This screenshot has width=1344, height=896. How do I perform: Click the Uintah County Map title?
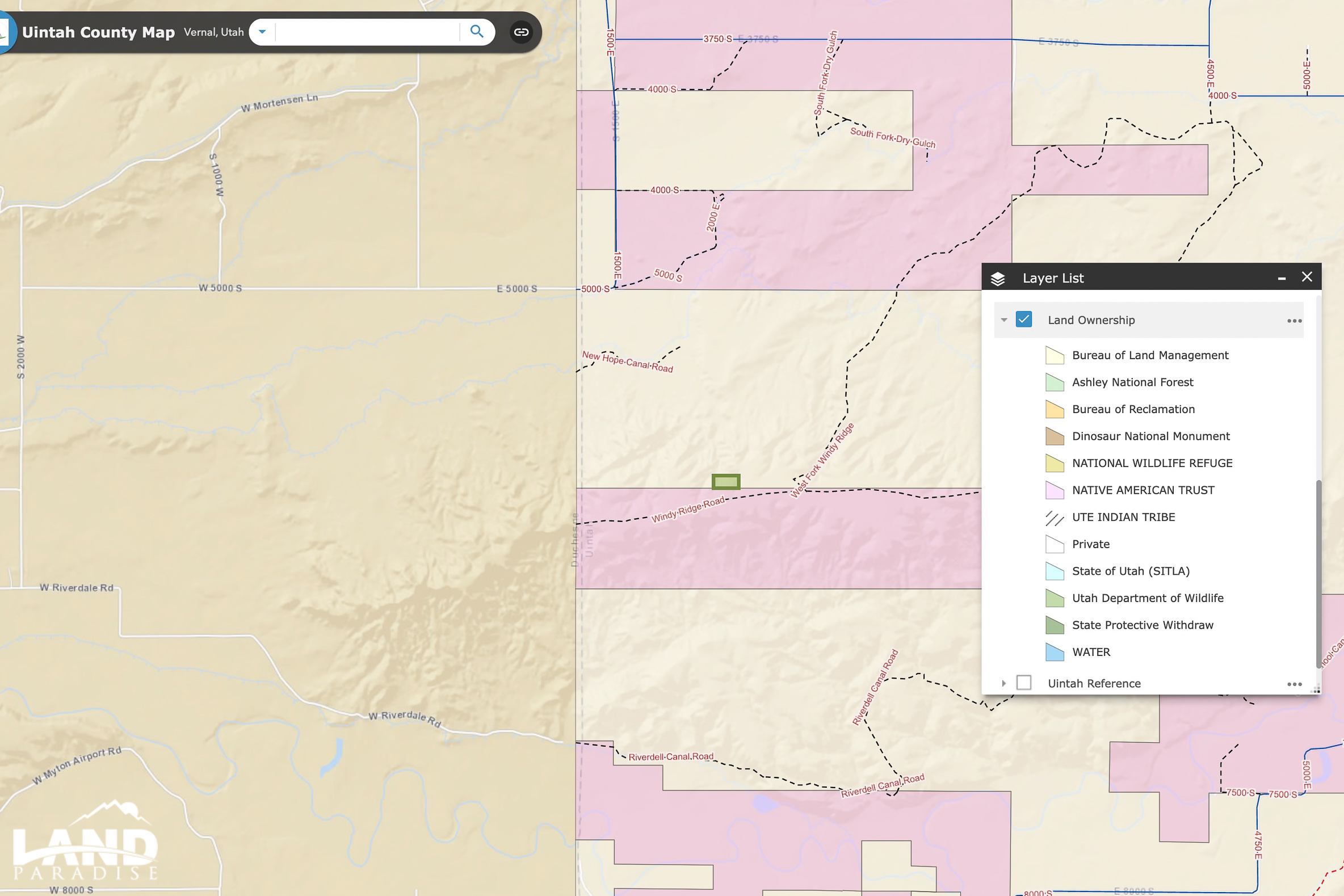pos(98,32)
